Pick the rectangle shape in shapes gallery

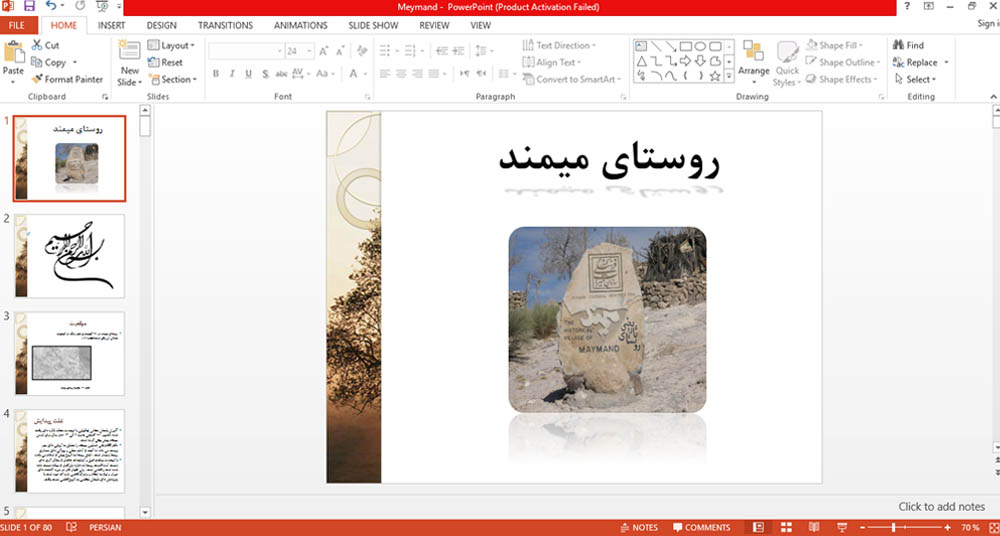tap(686, 46)
